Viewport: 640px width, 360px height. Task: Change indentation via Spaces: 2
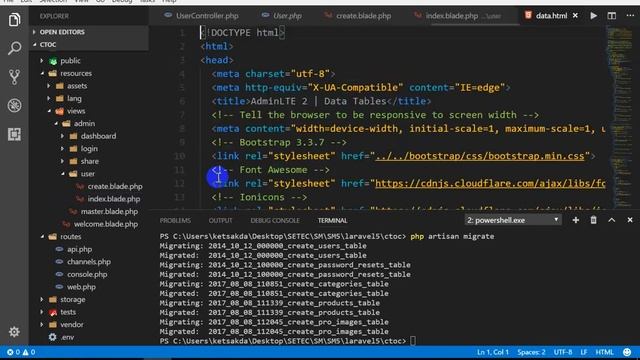point(531,352)
